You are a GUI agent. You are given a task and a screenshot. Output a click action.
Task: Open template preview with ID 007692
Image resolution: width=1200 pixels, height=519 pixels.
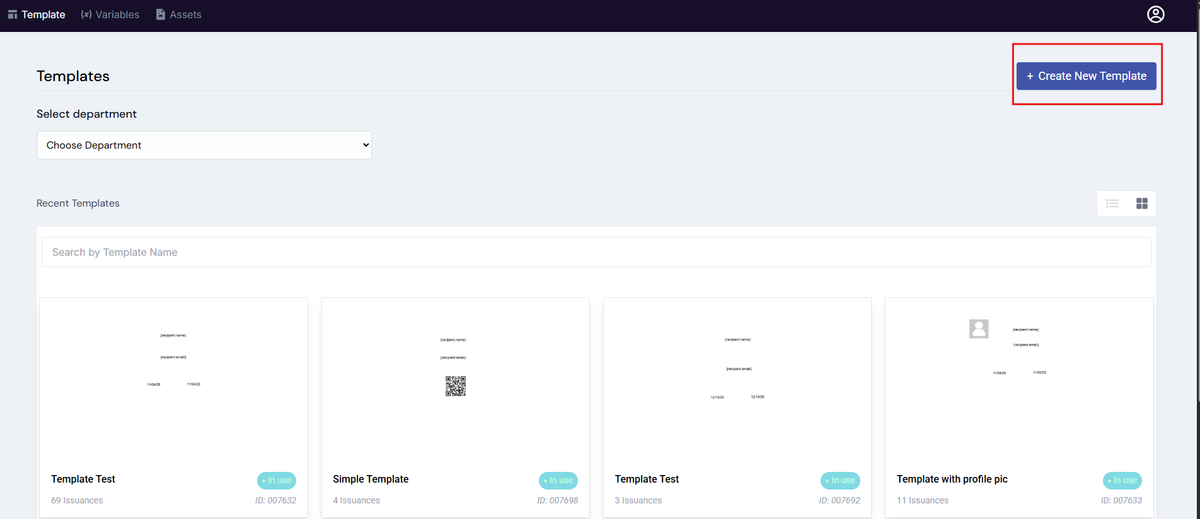coord(737,380)
